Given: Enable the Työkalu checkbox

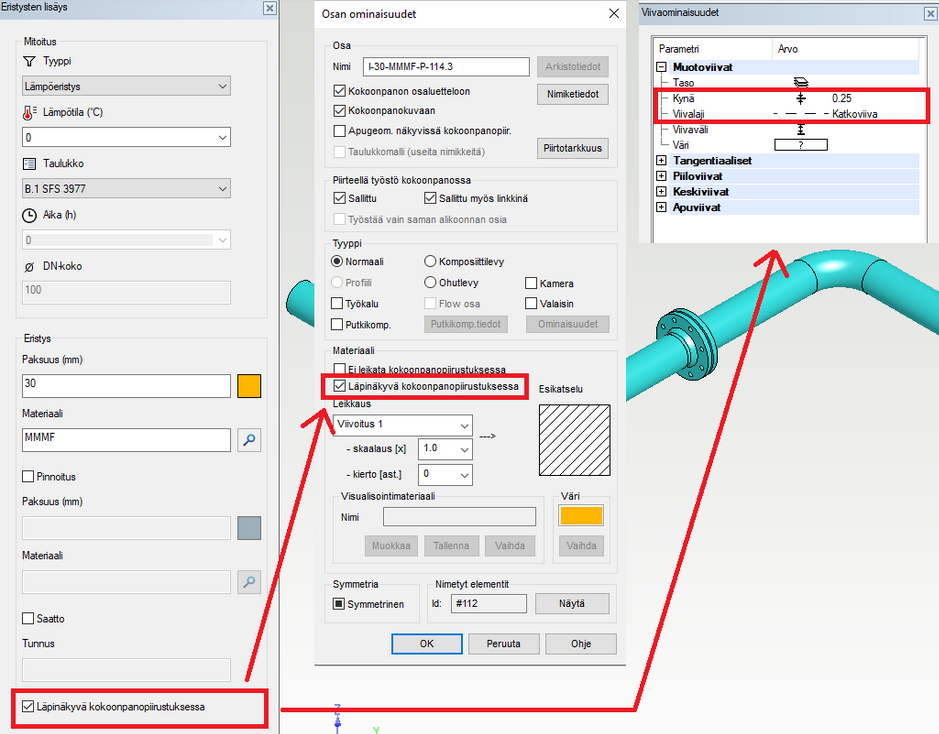Looking at the screenshot, I should pyautogui.click(x=337, y=304).
